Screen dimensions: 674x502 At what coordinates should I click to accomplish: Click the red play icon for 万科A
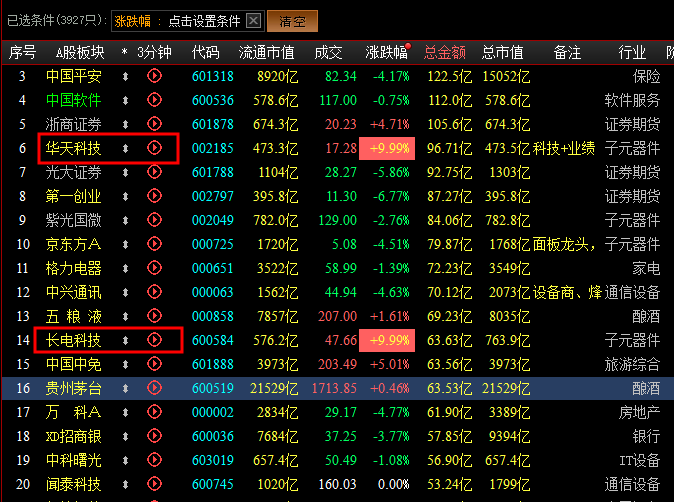[x=154, y=412]
